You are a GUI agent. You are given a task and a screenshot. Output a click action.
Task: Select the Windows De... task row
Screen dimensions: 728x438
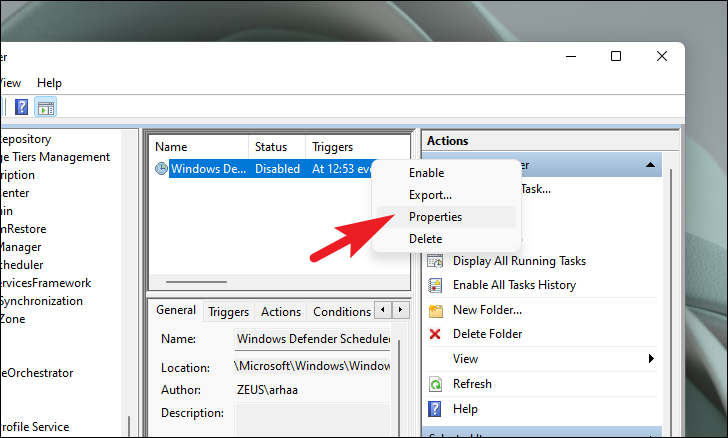pos(208,169)
